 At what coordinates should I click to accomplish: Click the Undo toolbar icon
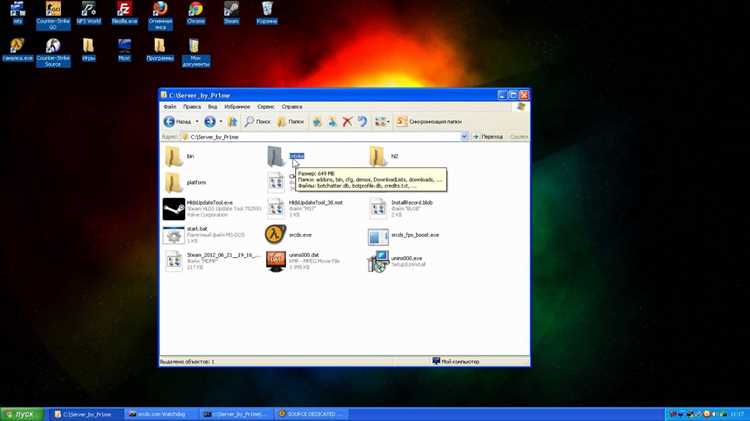363,122
